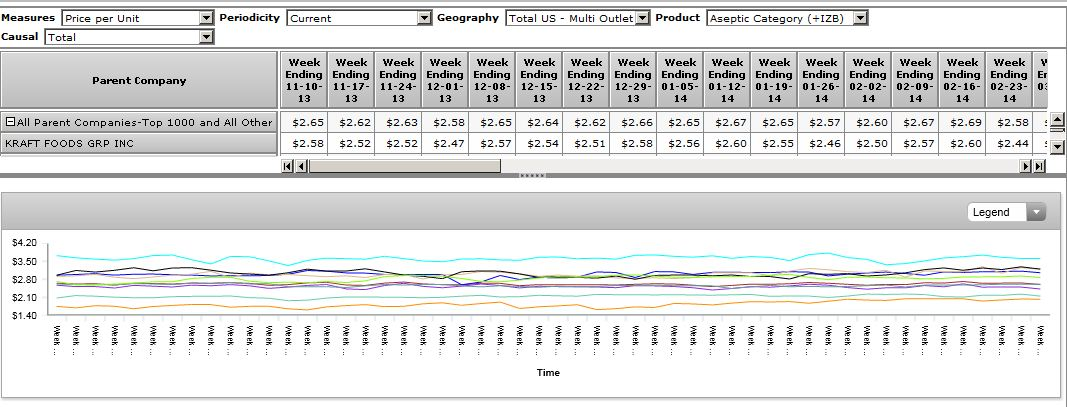Select the KRAFT FOODS GRP INC row

[x=139, y=144]
